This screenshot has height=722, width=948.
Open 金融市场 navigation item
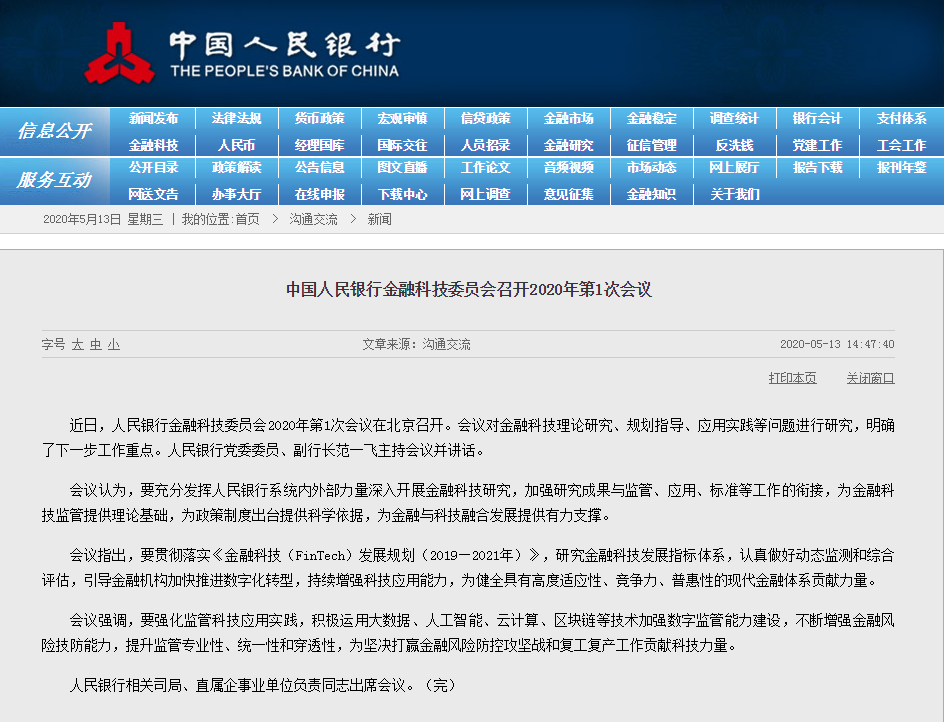pyautogui.click(x=568, y=119)
